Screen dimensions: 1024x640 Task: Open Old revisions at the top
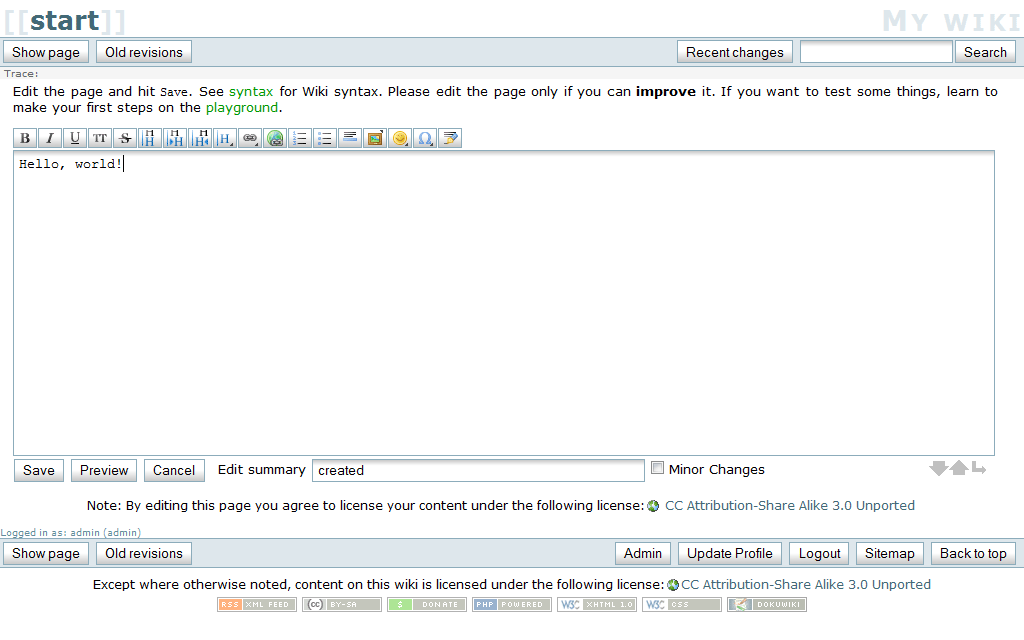pos(144,52)
